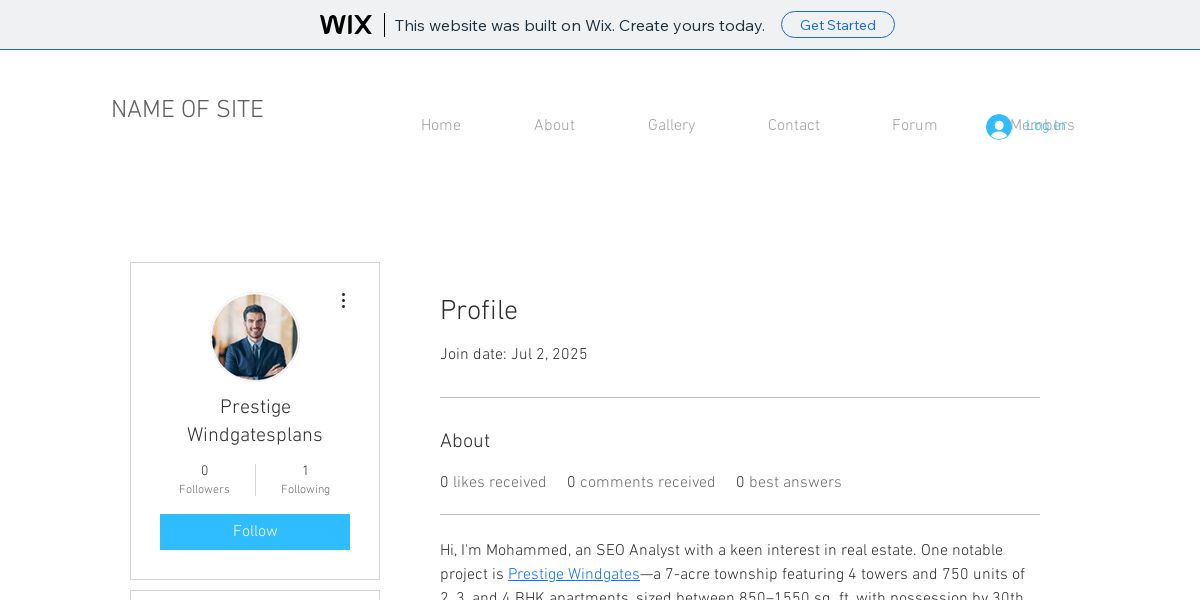View the 1 Following count
This screenshot has height=600, width=1200.
point(305,480)
